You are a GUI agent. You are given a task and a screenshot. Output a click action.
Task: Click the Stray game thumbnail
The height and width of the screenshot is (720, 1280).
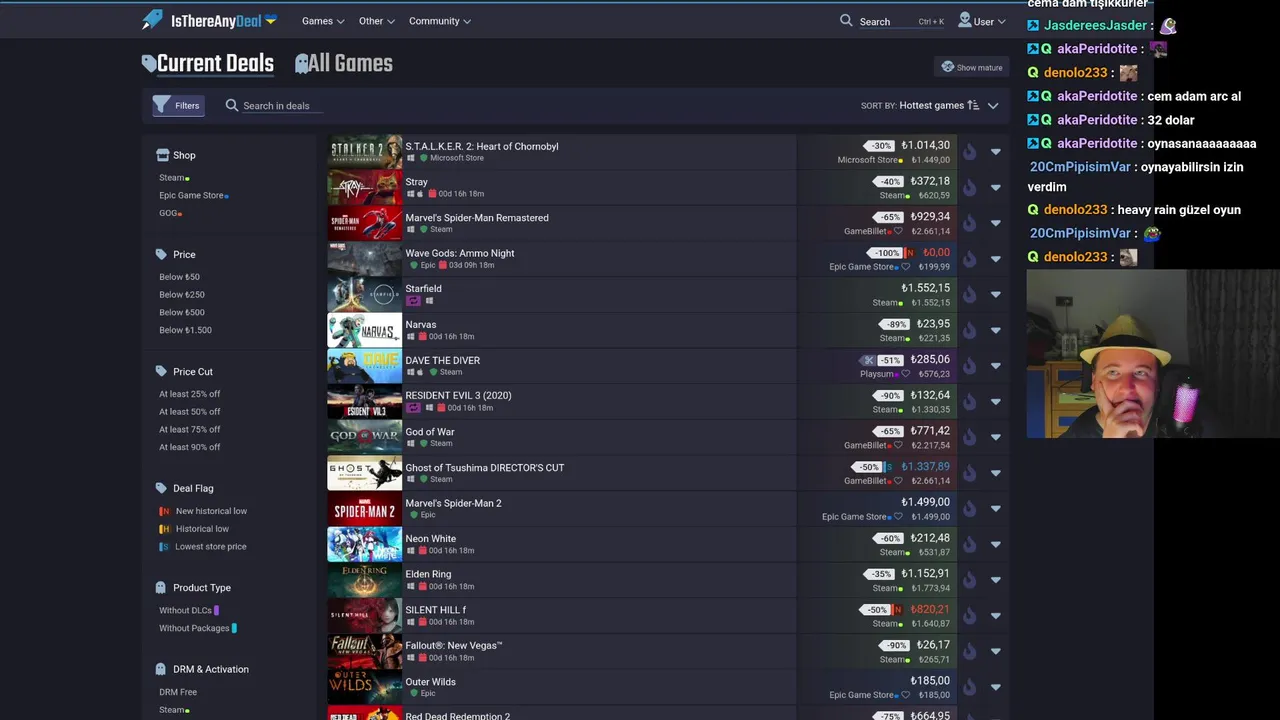pyautogui.click(x=365, y=187)
